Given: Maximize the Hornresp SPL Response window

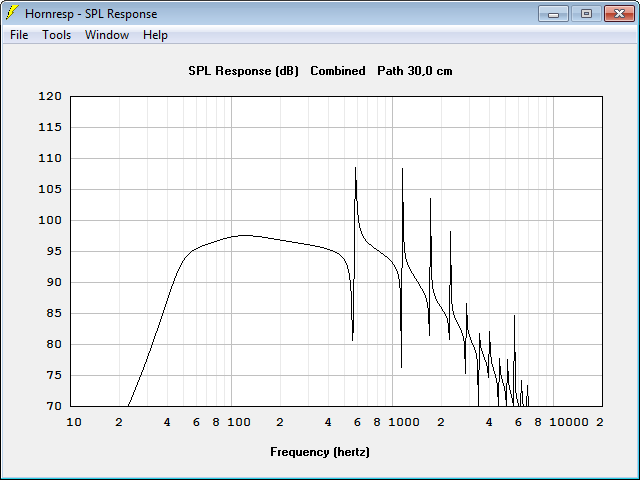Looking at the screenshot, I should tap(586, 13).
